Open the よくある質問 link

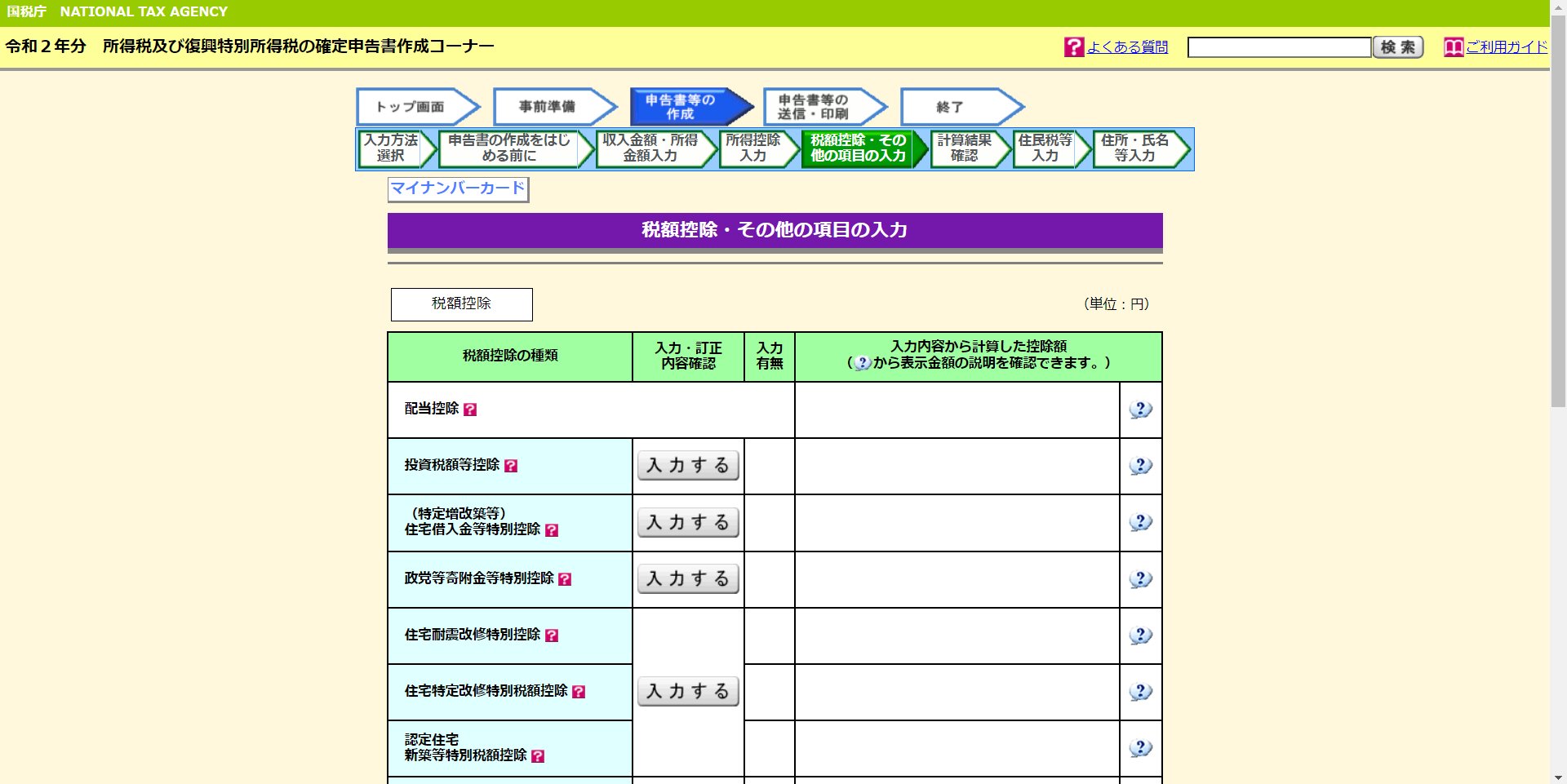click(x=1127, y=47)
